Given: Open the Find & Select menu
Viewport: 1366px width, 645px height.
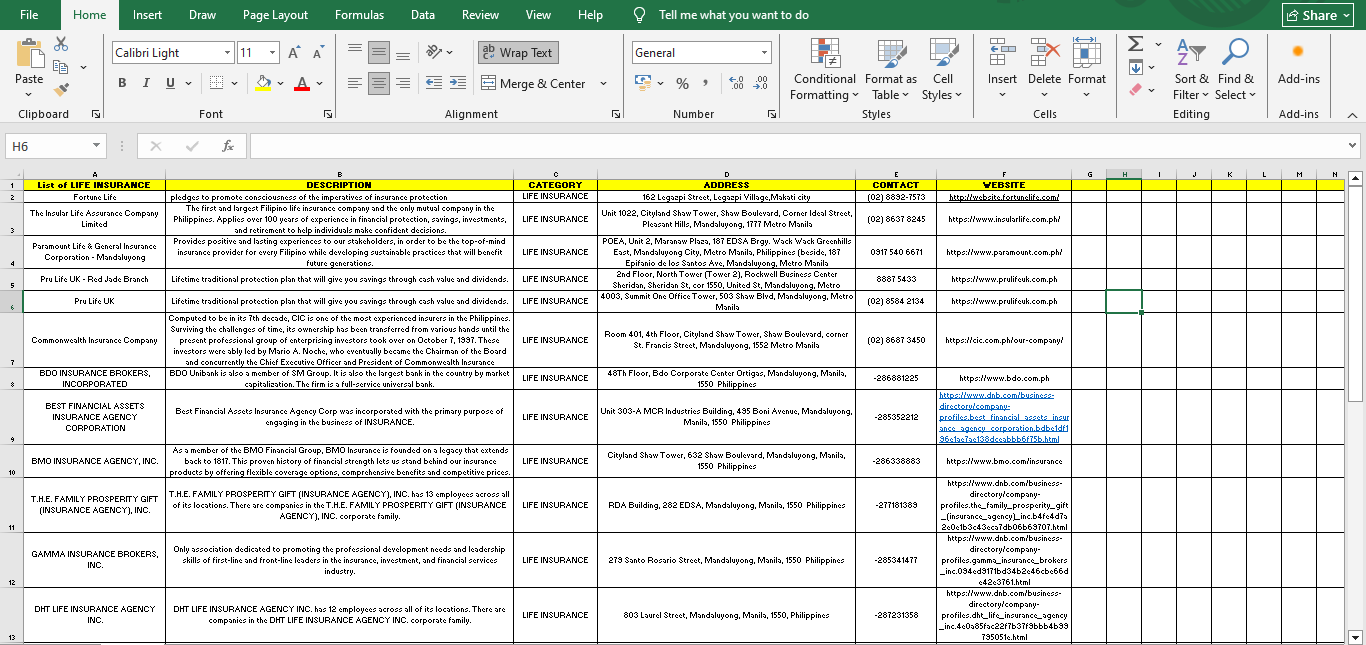Looking at the screenshot, I should 1235,68.
